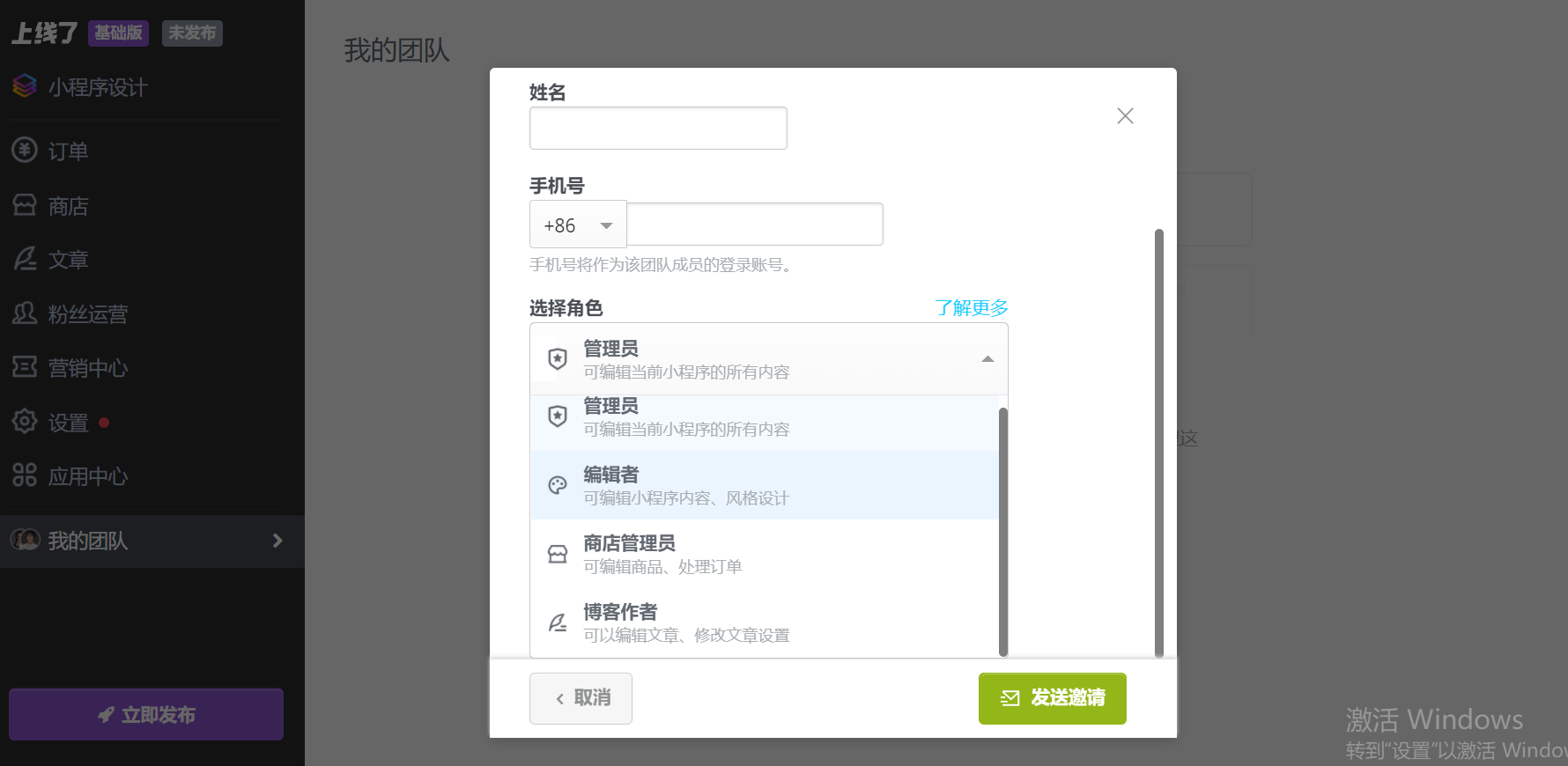This screenshot has width=1568, height=766.
Task: Close the invite dialog with X
Action: point(1125,116)
